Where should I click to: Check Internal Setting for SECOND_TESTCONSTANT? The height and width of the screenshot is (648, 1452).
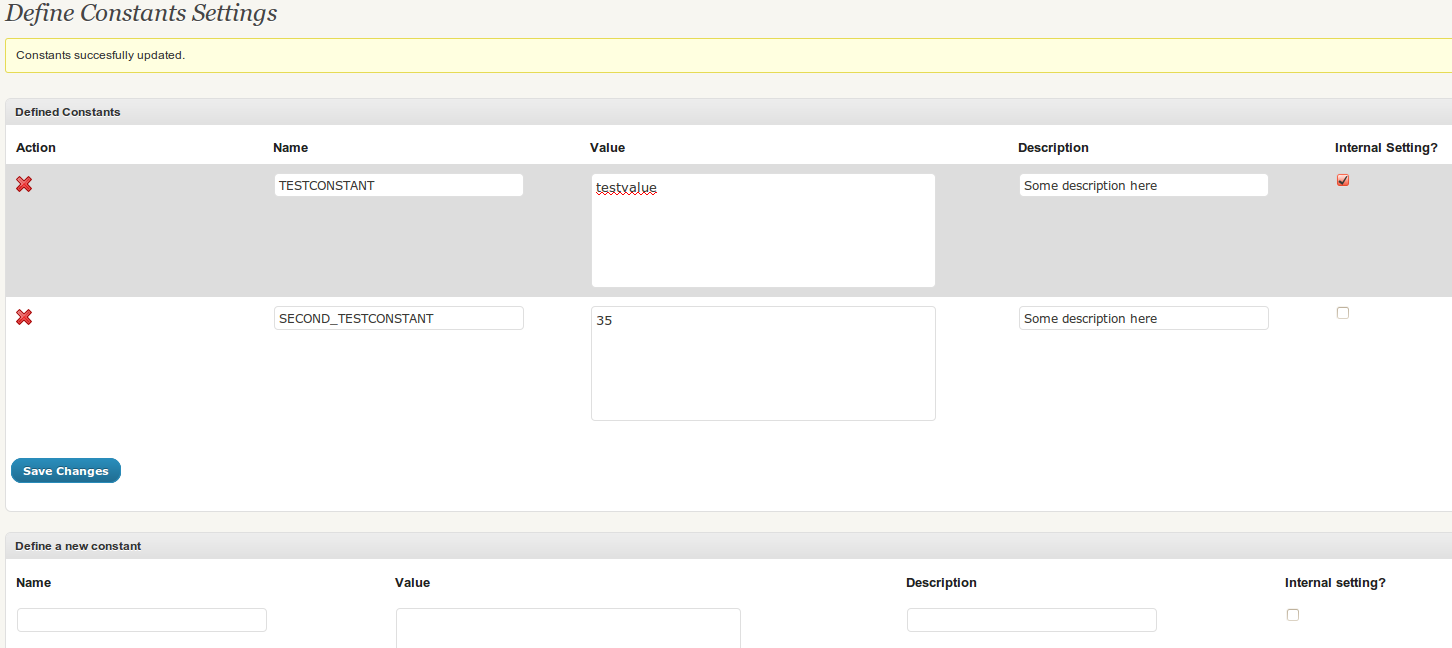click(1343, 313)
